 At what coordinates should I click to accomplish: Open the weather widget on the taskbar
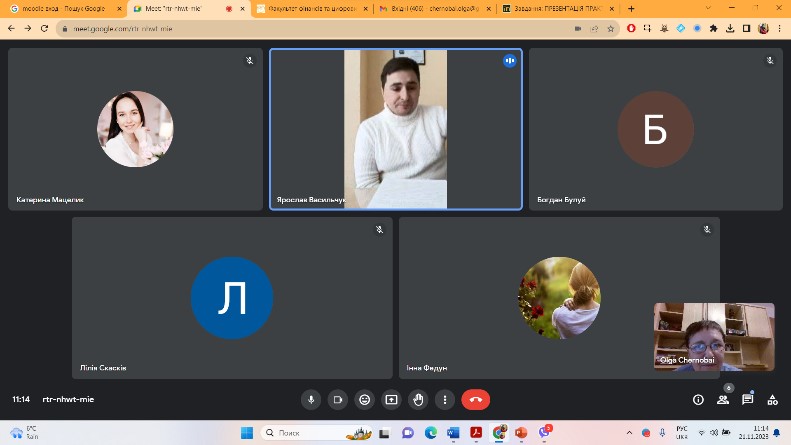[24, 432]
